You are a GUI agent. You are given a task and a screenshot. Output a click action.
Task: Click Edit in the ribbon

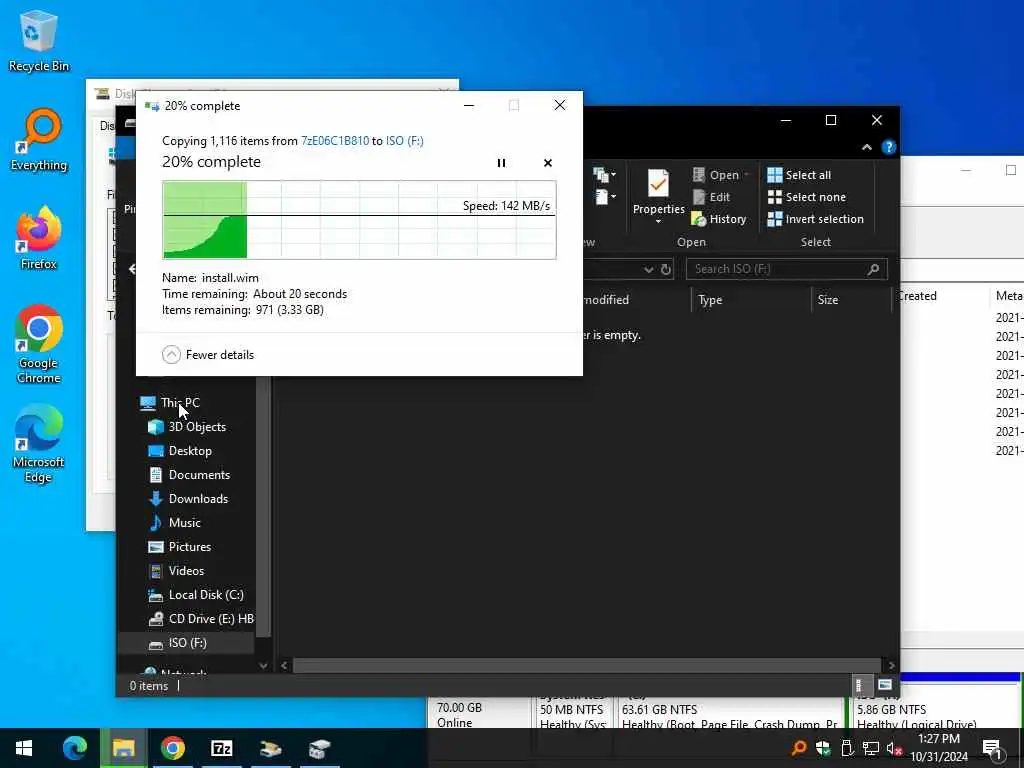tap(711, 197)
